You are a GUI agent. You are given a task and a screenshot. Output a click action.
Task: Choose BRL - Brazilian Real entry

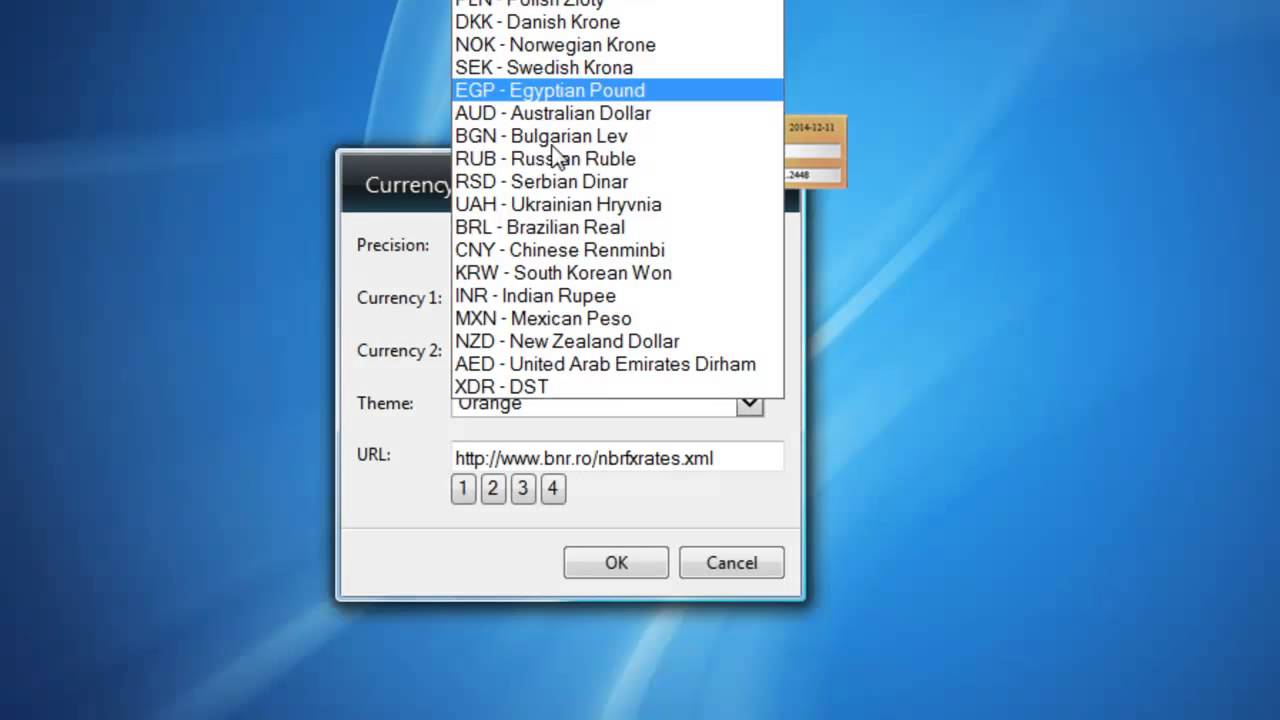617,227
